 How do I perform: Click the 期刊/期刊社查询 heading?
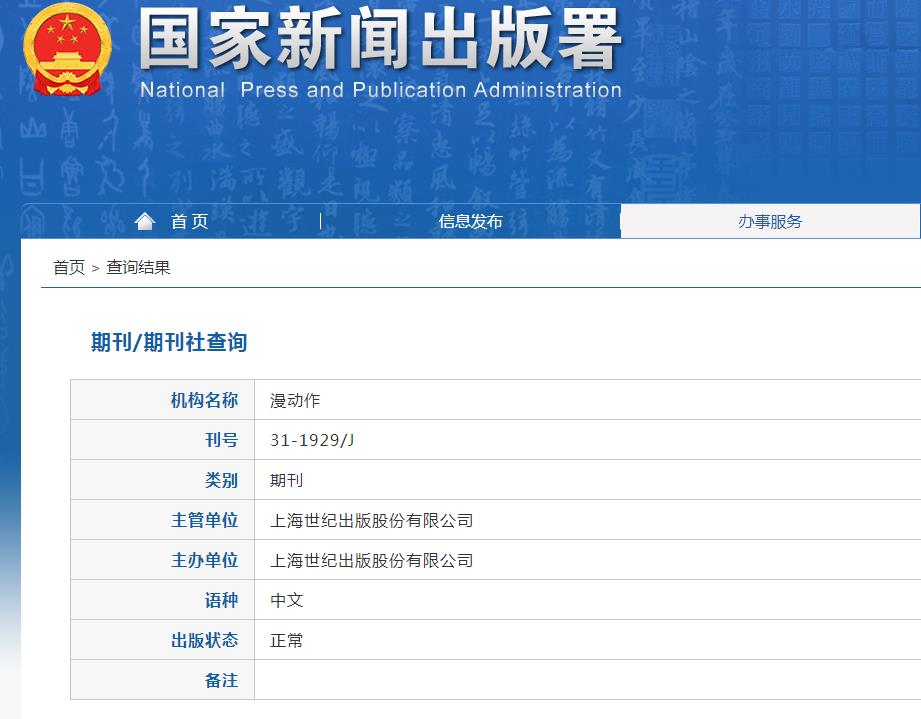point(166,342)
